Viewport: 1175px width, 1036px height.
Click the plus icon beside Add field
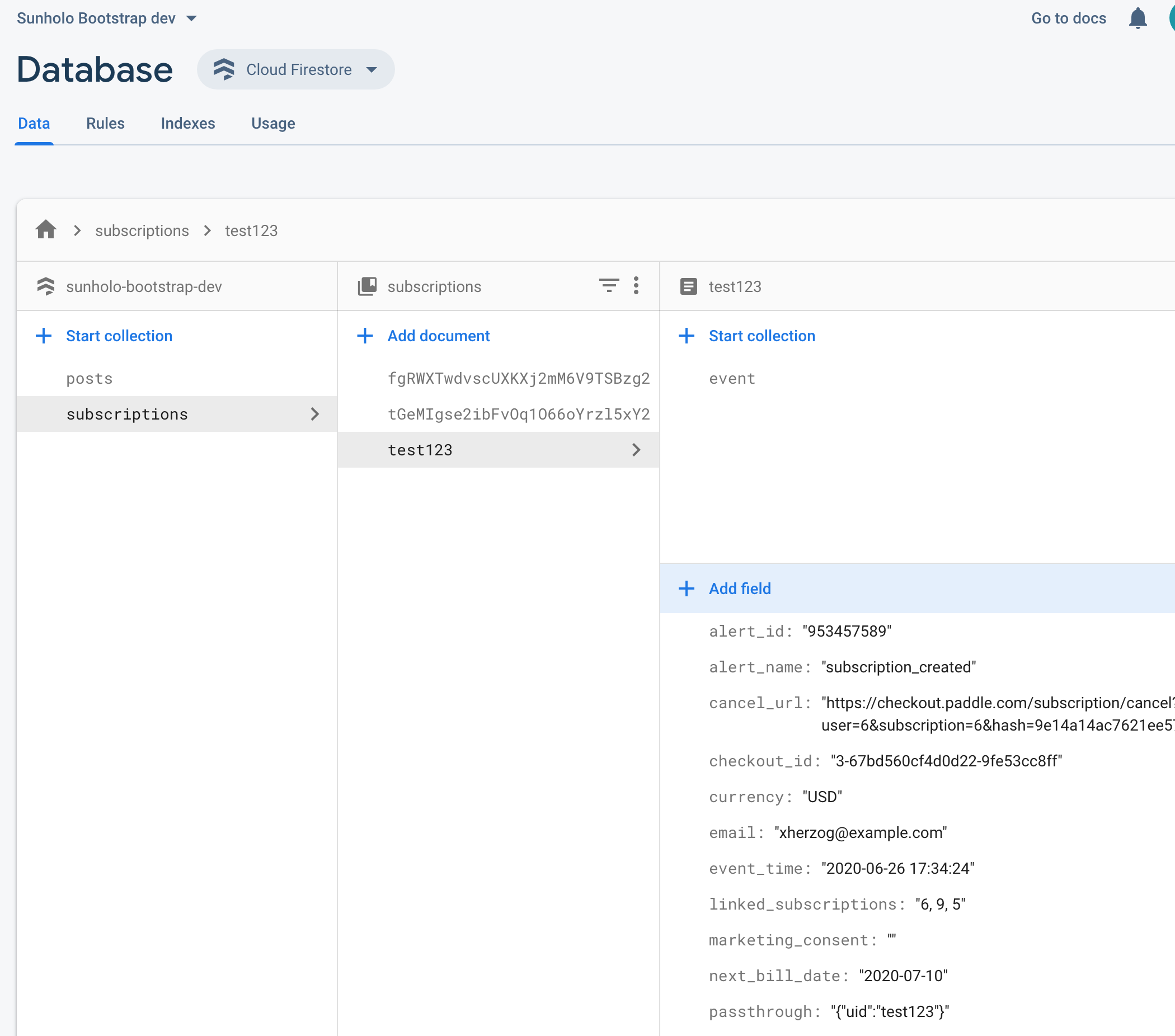pos(687,588)
